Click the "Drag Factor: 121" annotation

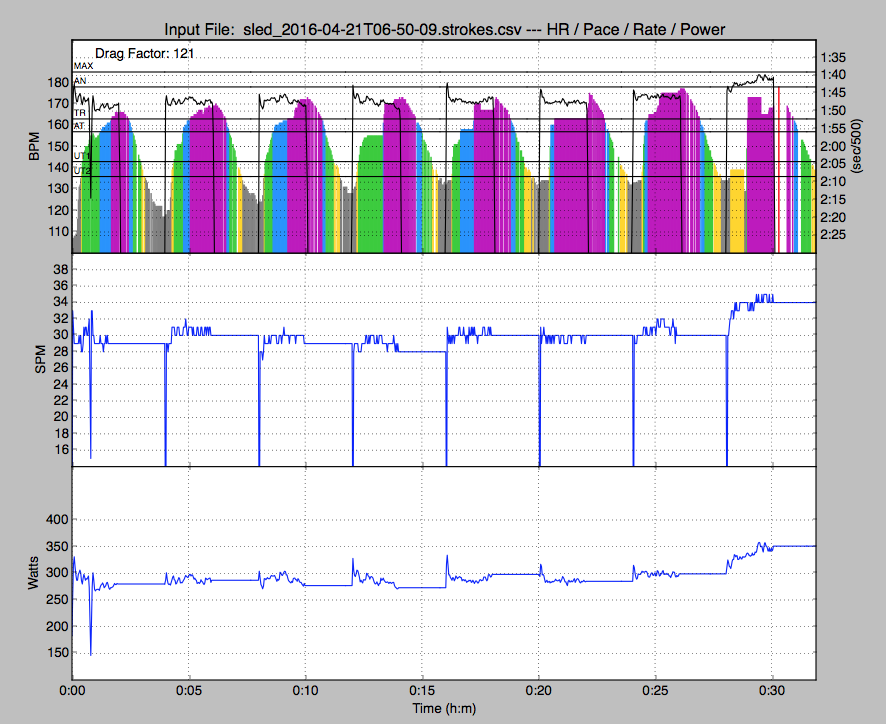[144, 52]
